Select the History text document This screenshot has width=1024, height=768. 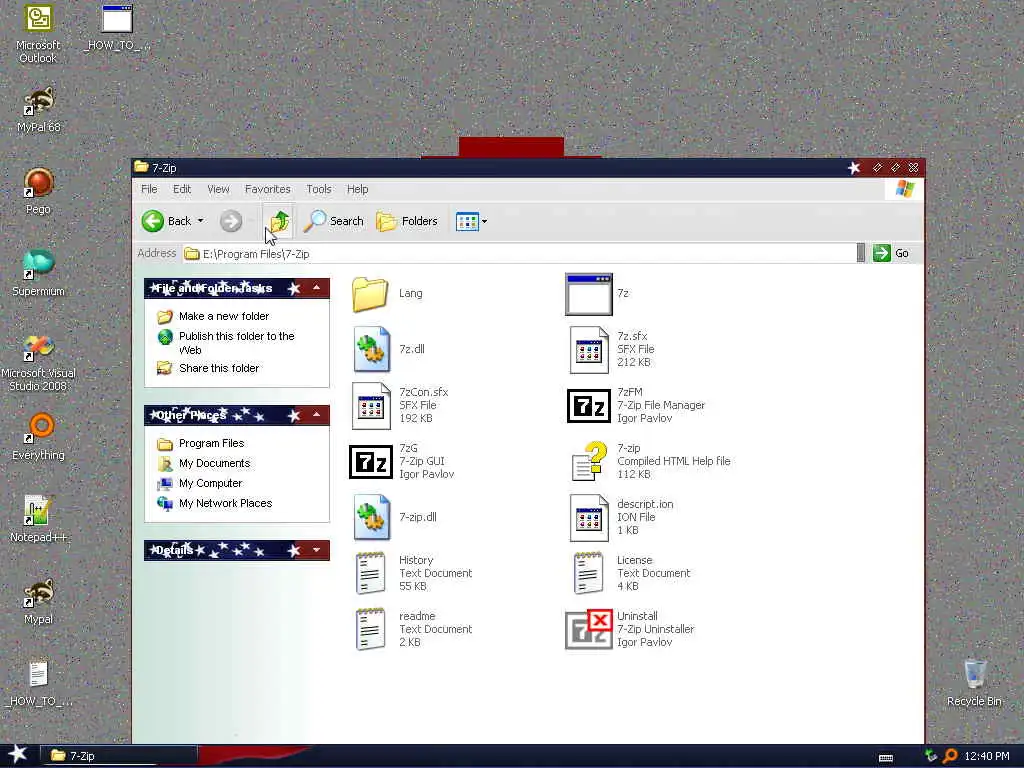point(370,573)
